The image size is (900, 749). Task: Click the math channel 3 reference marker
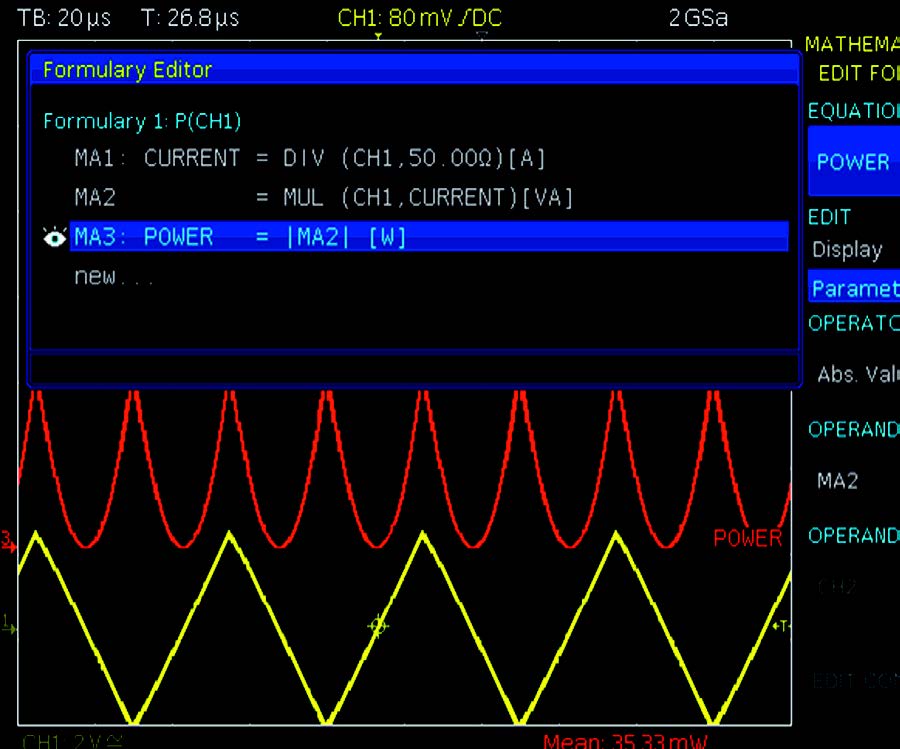point(8,543)
